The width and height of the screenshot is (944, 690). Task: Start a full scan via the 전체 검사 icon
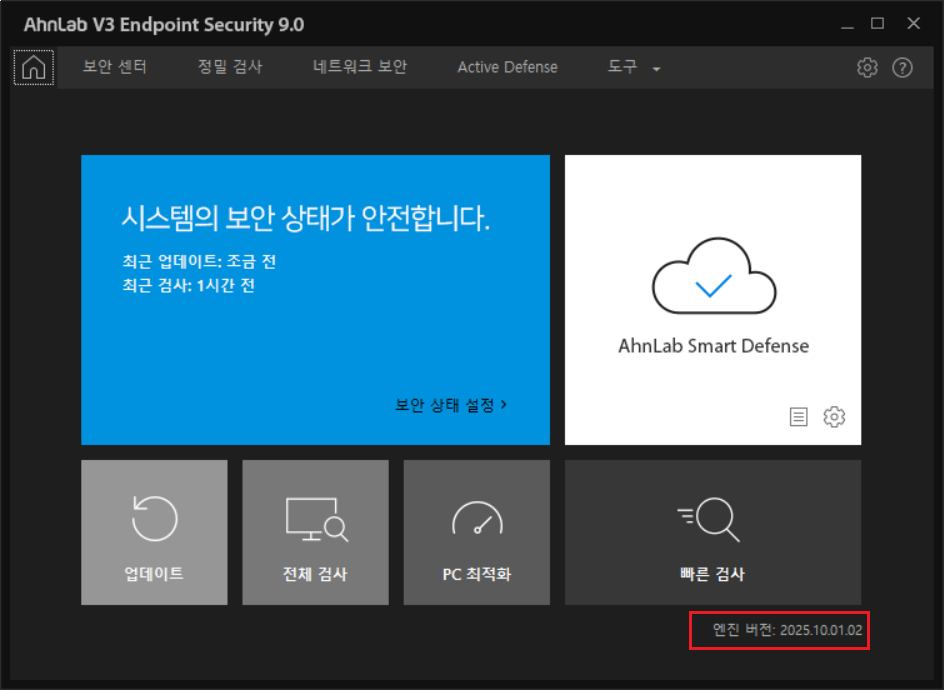[315, 519]
